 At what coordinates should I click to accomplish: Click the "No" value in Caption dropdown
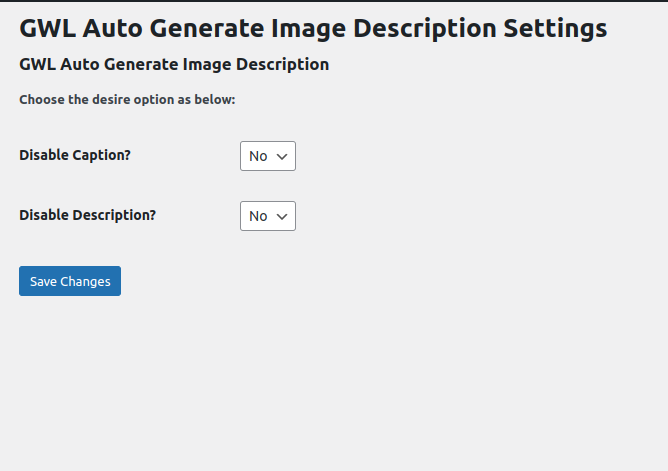point(258,156)
